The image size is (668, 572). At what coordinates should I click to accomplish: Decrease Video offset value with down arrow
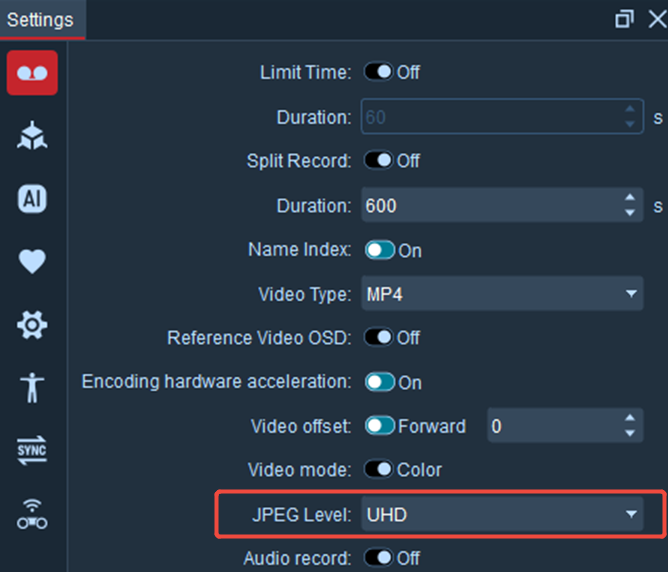[x=630, y=434]
